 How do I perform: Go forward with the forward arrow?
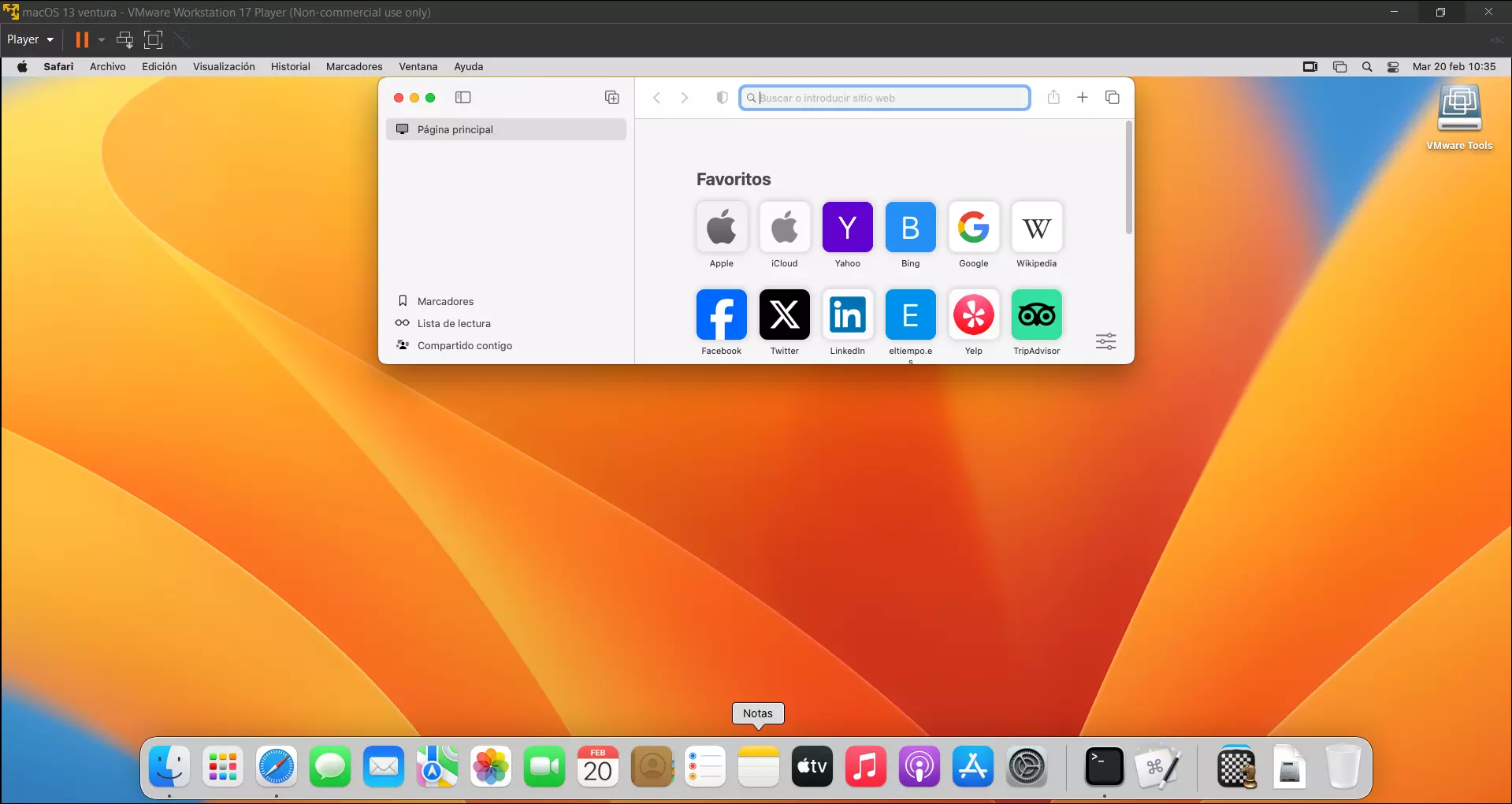[x=685, y=98]
